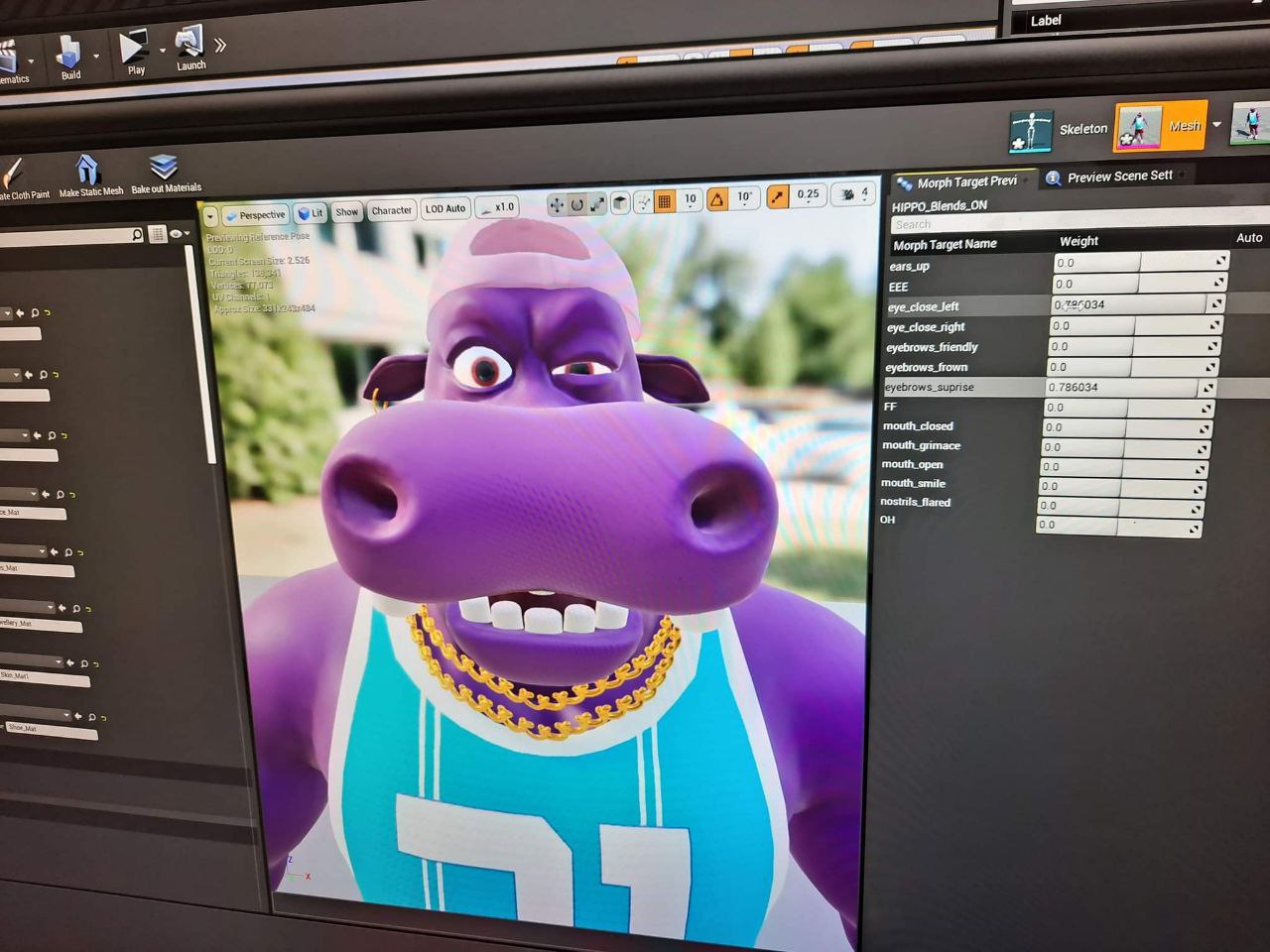Click the coordinate system cube icon

(x=620, y=203)
